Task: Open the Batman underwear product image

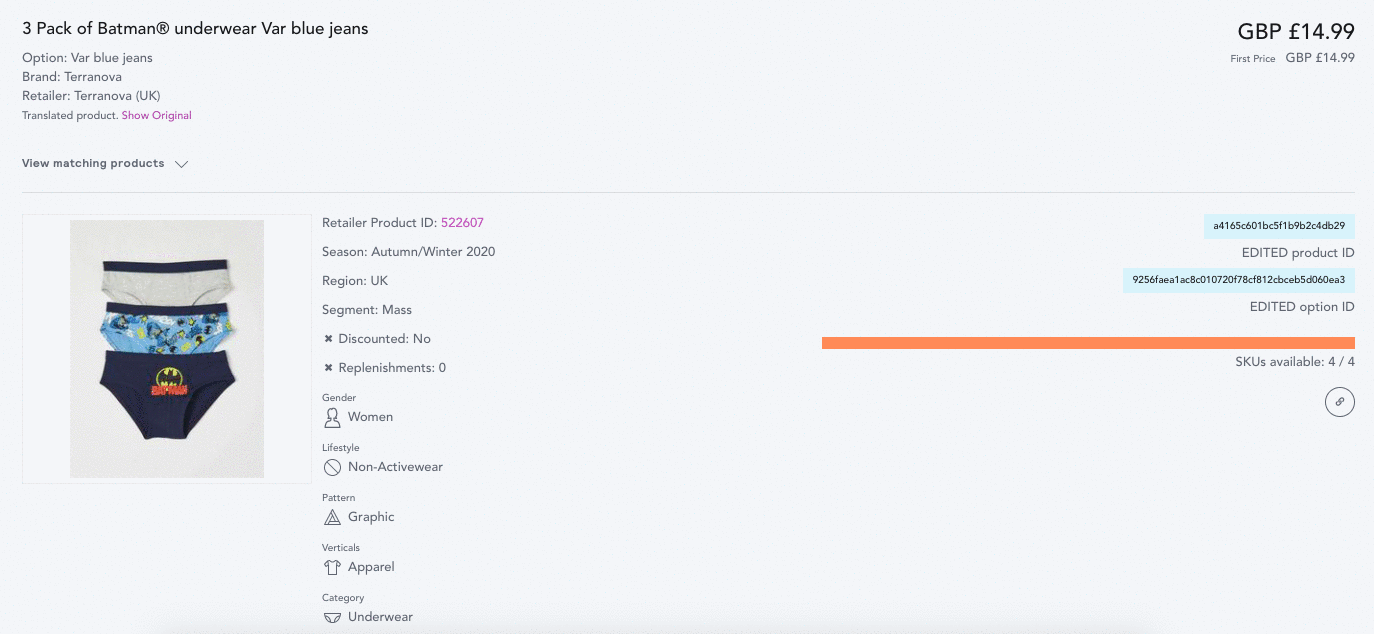Action: (x=167, y=349)
